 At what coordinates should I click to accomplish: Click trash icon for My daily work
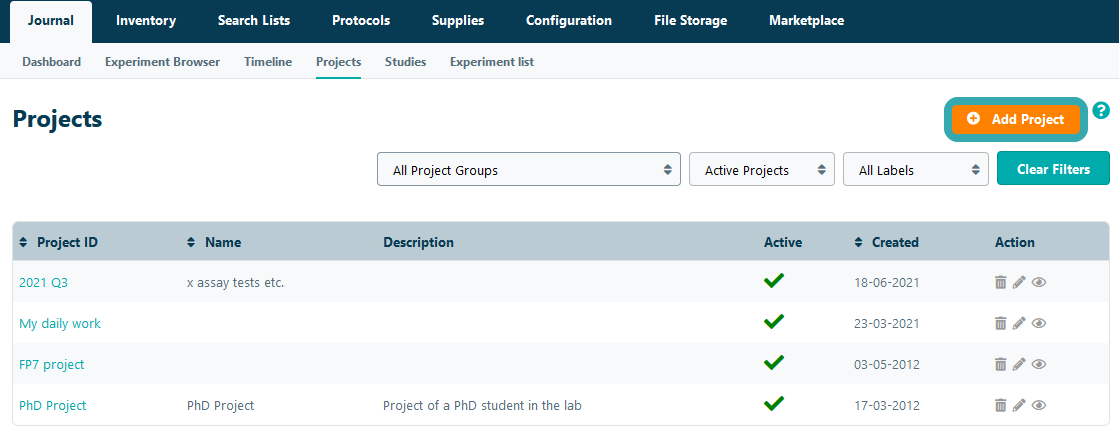pyautogui.click(x=1000, y=324)
